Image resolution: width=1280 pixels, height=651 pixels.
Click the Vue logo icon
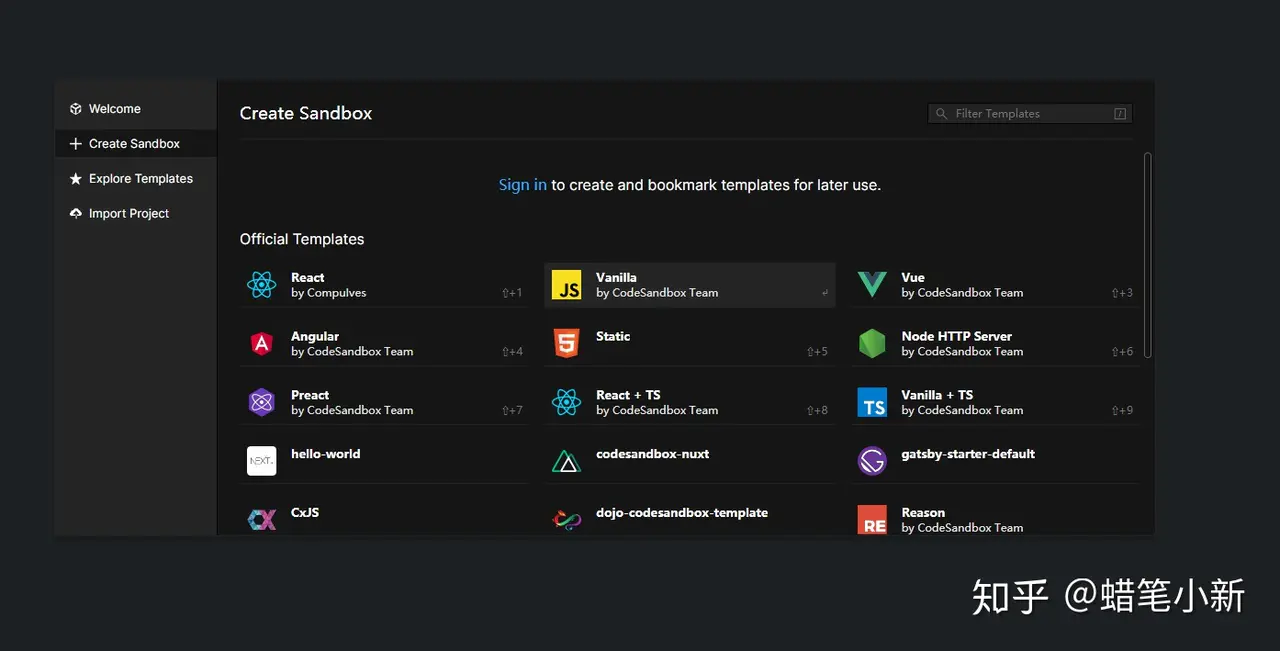tap(872, 285)
